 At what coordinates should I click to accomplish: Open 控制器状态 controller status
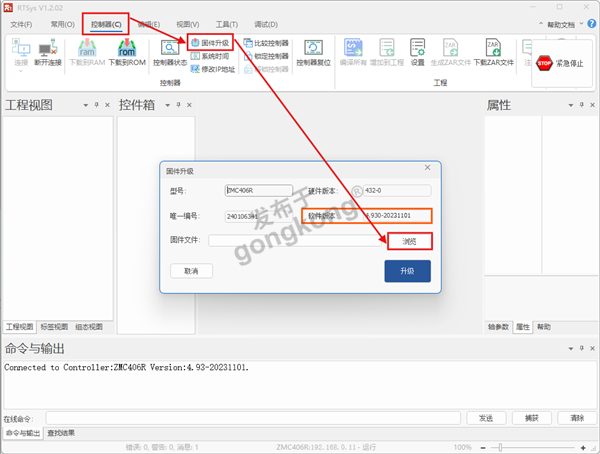tap(170, 52)
